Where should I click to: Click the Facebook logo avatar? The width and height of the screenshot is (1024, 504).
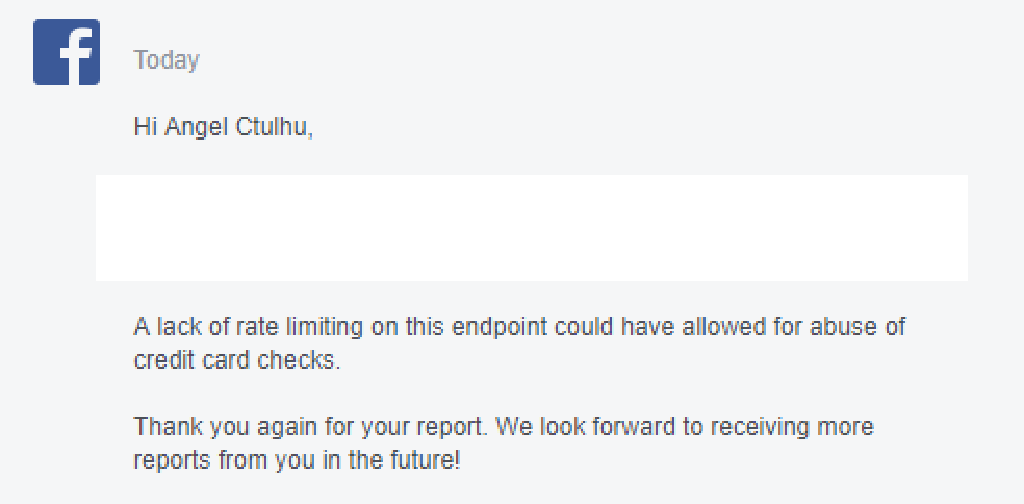pos(66,52)
